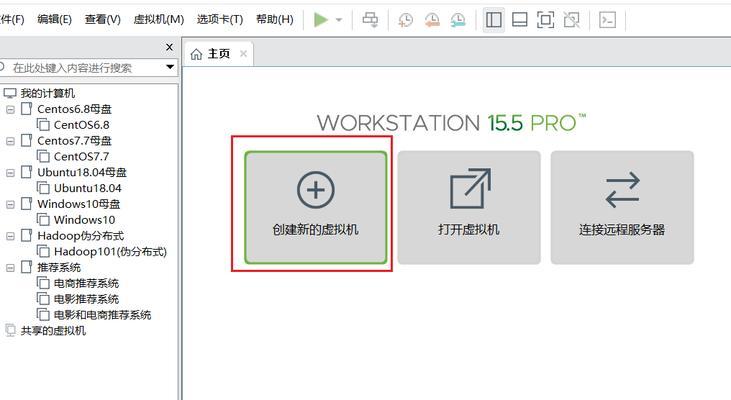Click the Unity mode toolbar icon

click(x=571, y=20)
